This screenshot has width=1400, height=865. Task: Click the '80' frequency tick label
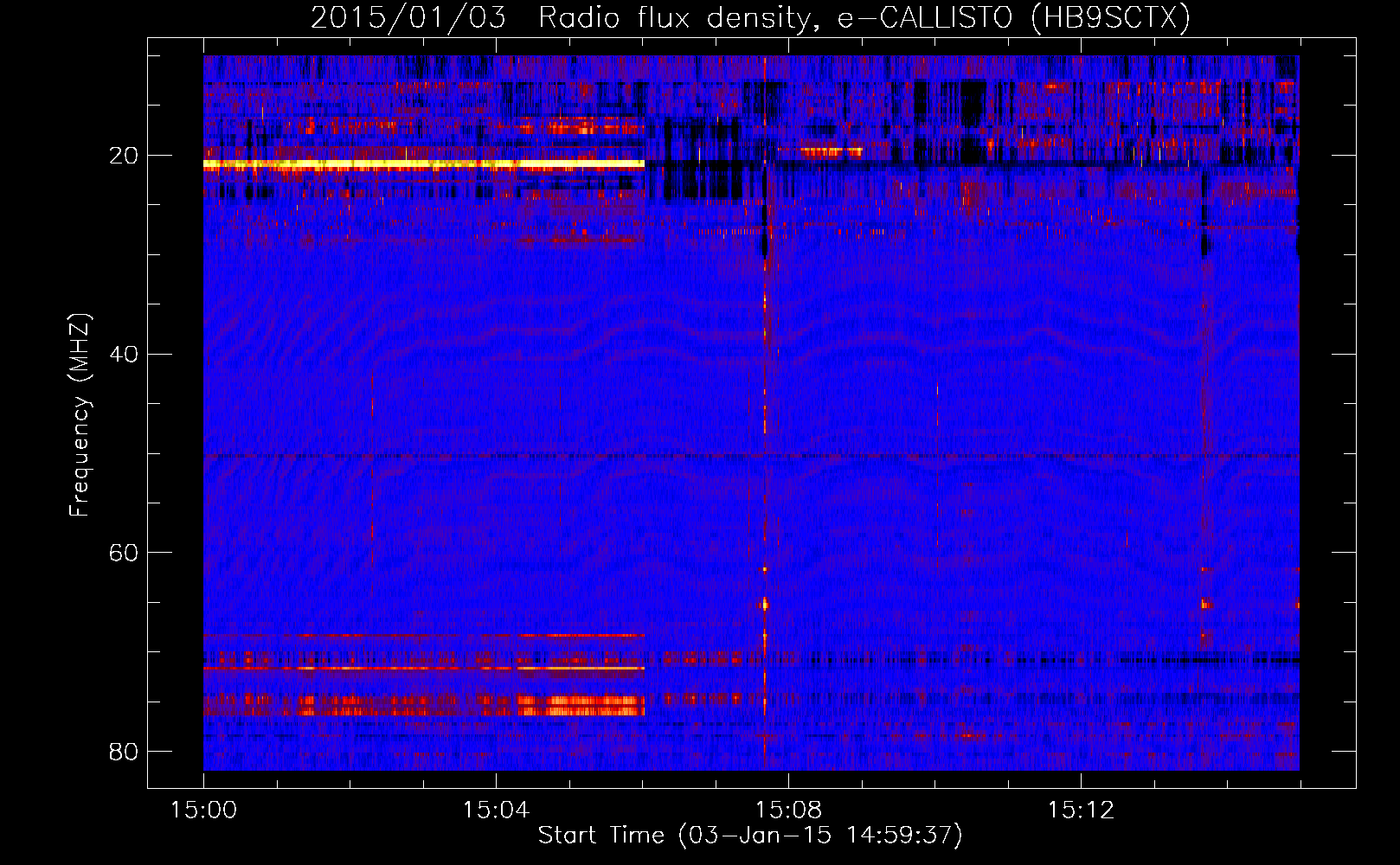124,751
